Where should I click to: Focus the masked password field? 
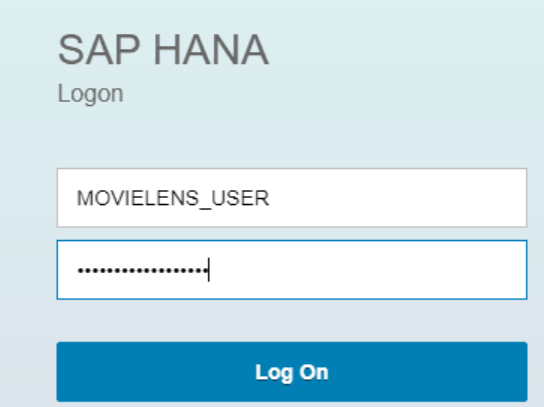tap(292, 270)
